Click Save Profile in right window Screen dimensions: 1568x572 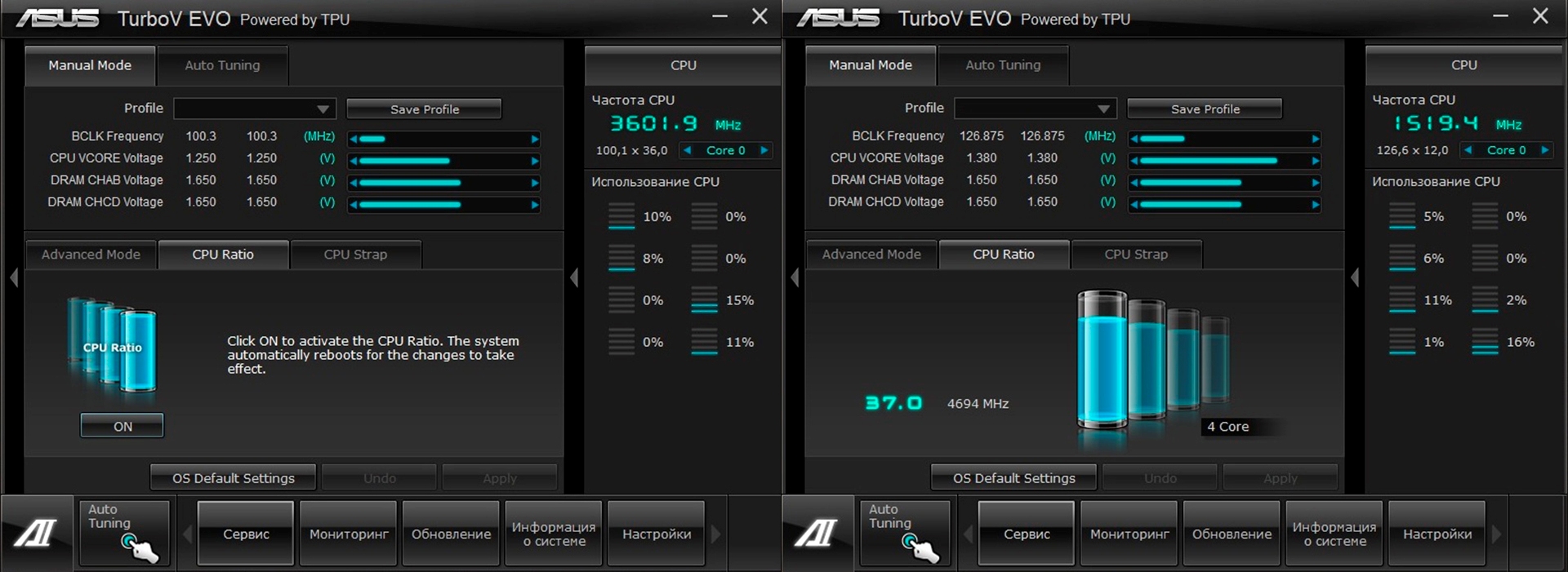pyautogui.click(x=1205, y=109)
